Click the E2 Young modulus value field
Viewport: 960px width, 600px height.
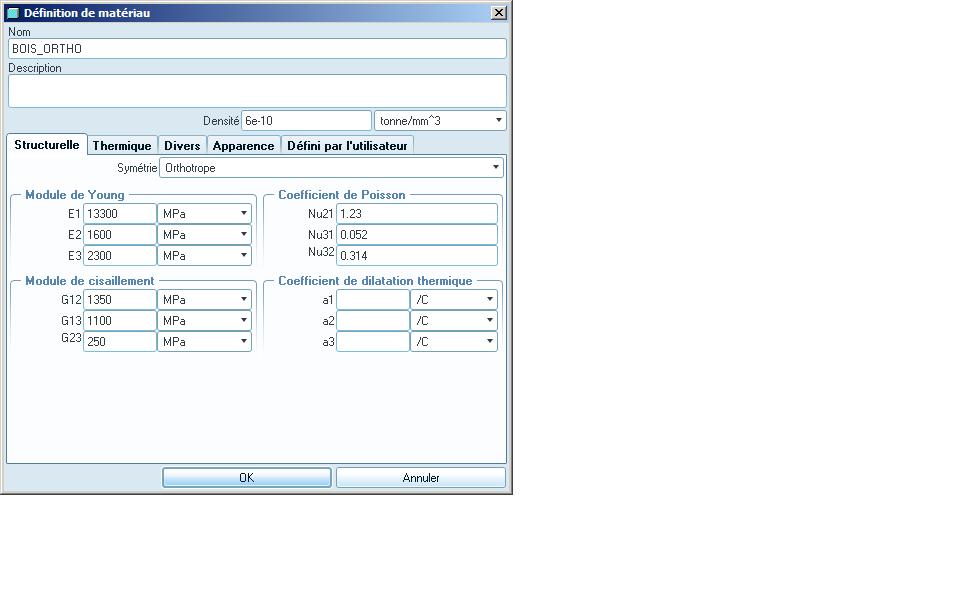pos(119,235)
